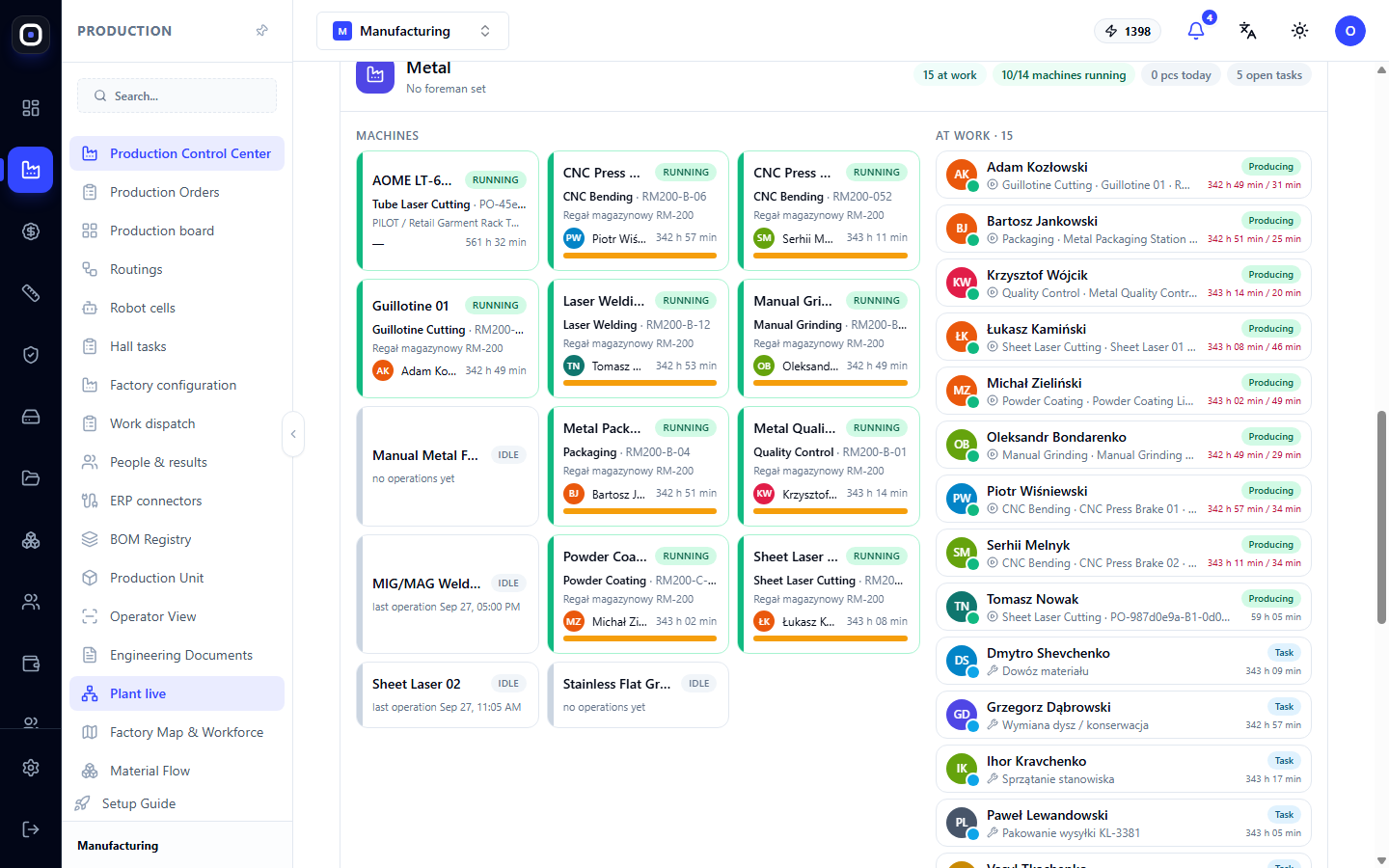The height and width of the screenshot is (868, 1389).
Task: Open Adam Kozłowski's worker card
Action: (x=1124, y=175)
